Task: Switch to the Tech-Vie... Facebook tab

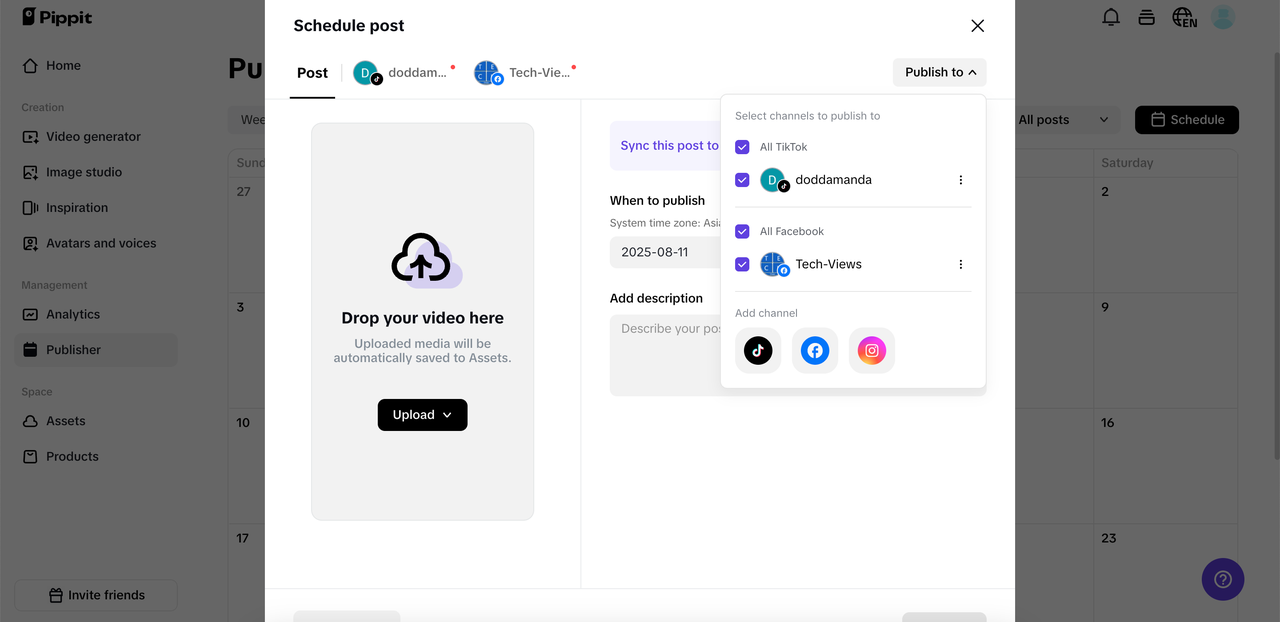Action: pos(524,73)
